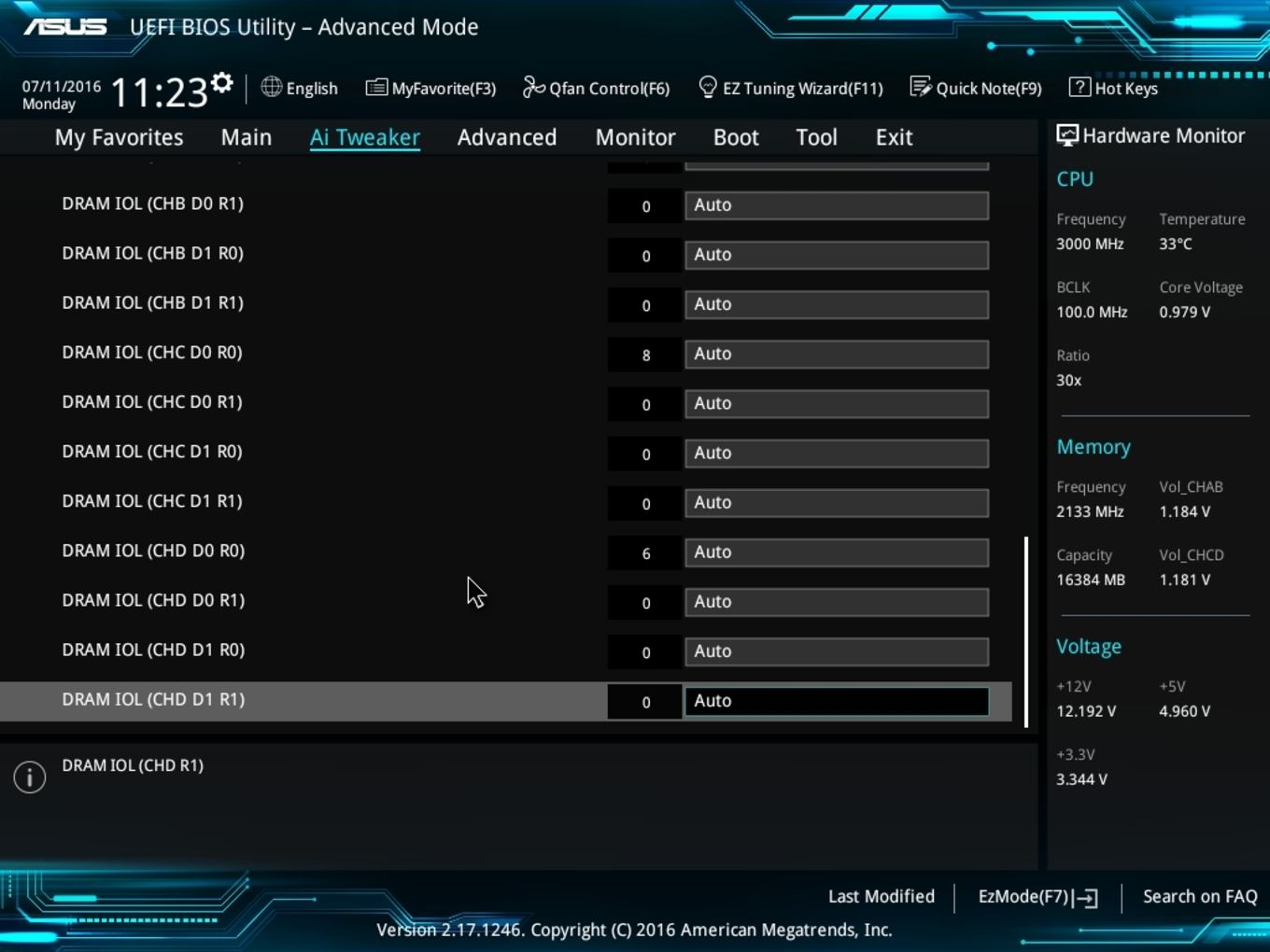The width and height of the screenshot is (1270, 952).
Task: Click the +3.3V reading 3.344 V
Action: pos(1081,779)
